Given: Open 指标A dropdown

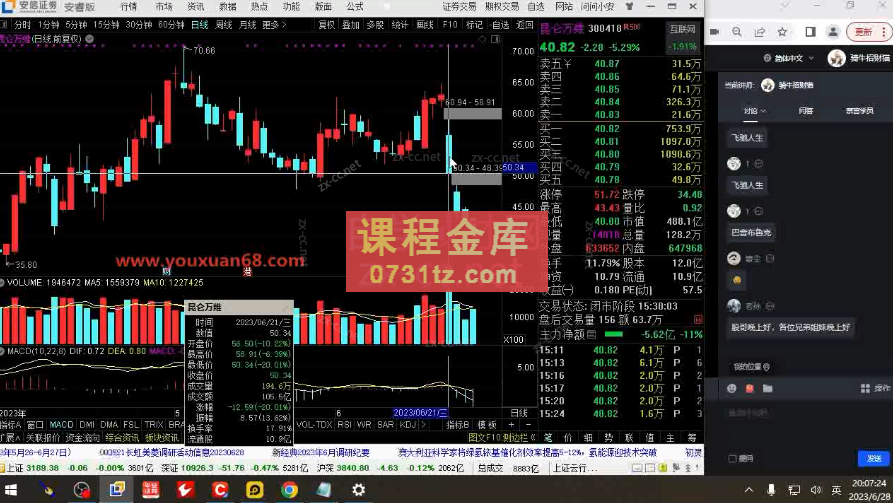Looking at the screenshot, I should (10, 425).
